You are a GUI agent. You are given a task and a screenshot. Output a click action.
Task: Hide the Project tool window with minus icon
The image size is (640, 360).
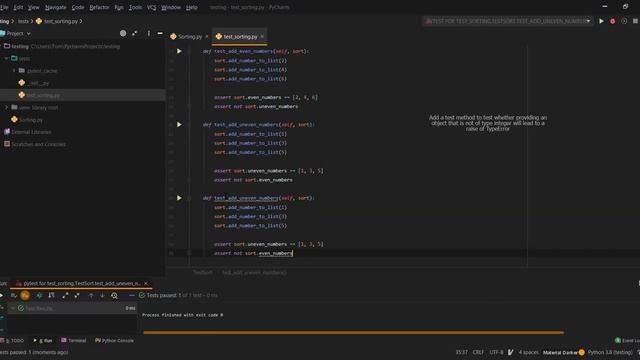[160, 33]
